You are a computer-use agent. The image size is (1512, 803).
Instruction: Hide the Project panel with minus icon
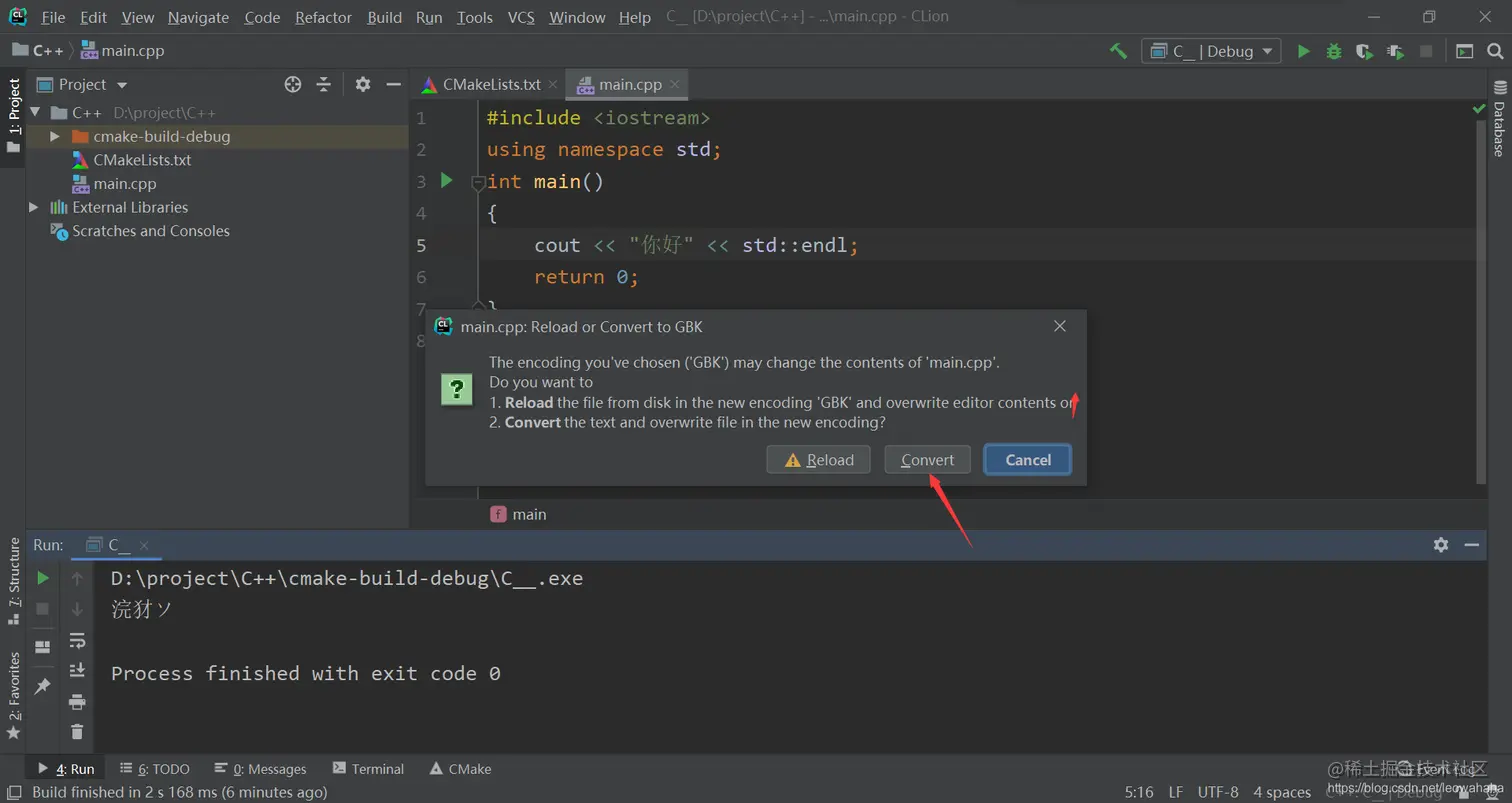[394, 85]
